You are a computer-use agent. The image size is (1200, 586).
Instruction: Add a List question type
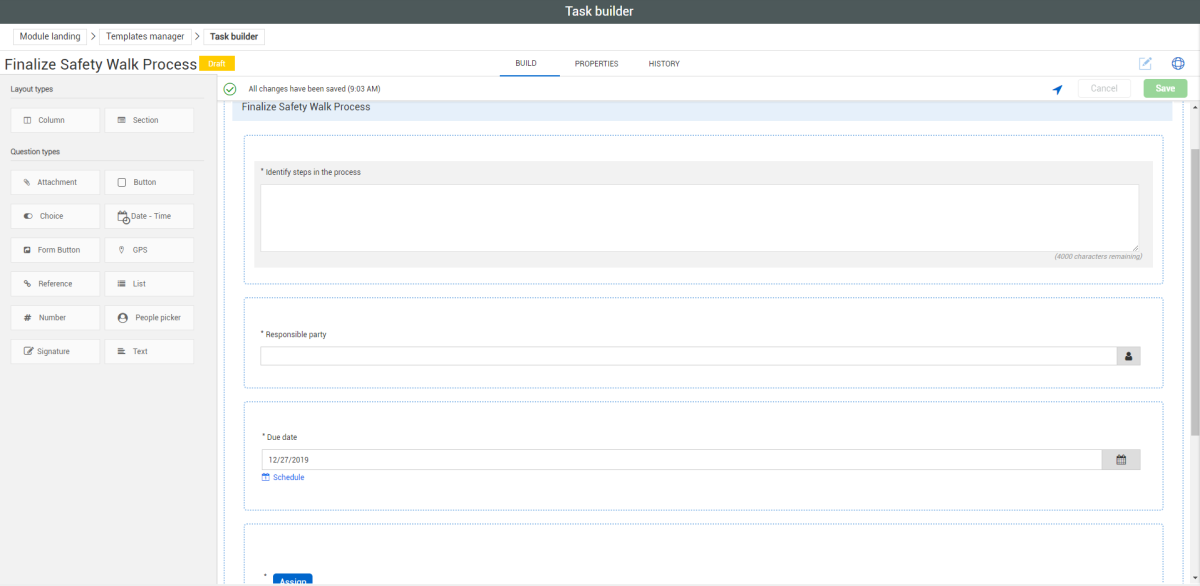click(149, 284)
